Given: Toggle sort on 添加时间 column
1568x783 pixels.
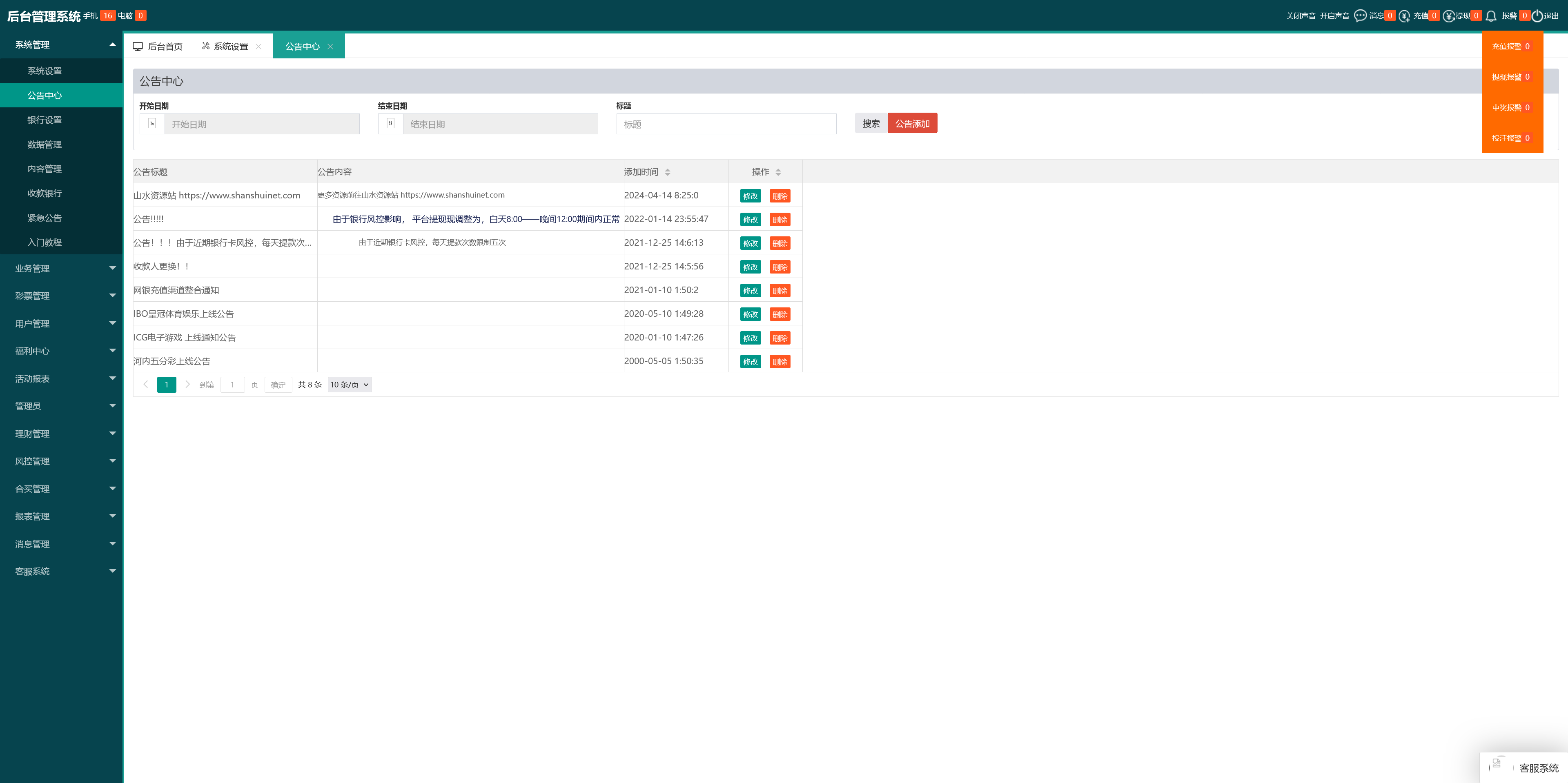Looking at the screenshot, I should (668, 172).
